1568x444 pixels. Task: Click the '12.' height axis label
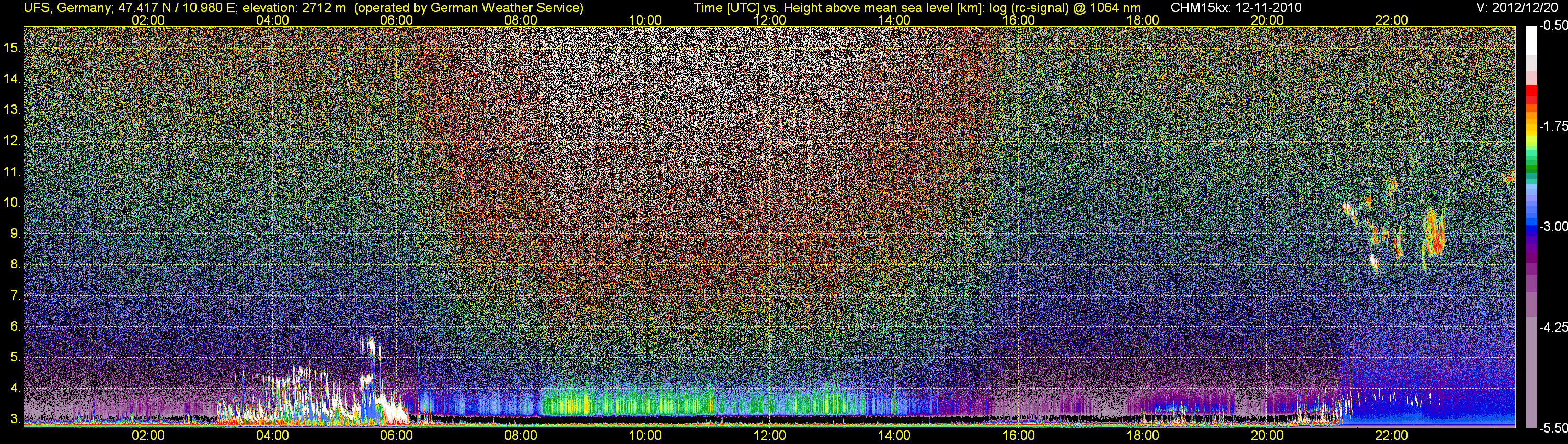[x=12, y=141]
